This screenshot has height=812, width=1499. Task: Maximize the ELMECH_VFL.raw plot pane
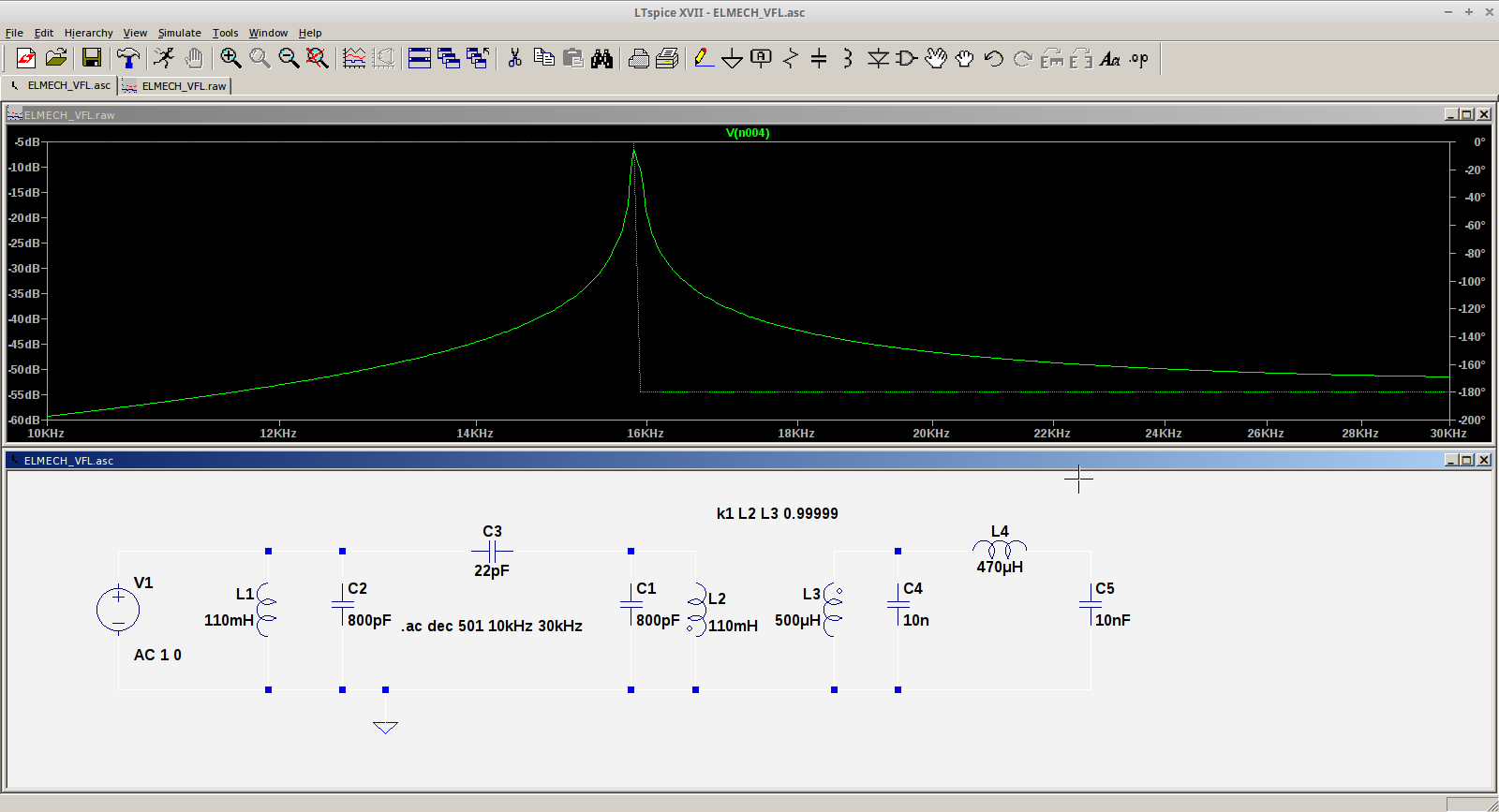tap(1466, 114)
